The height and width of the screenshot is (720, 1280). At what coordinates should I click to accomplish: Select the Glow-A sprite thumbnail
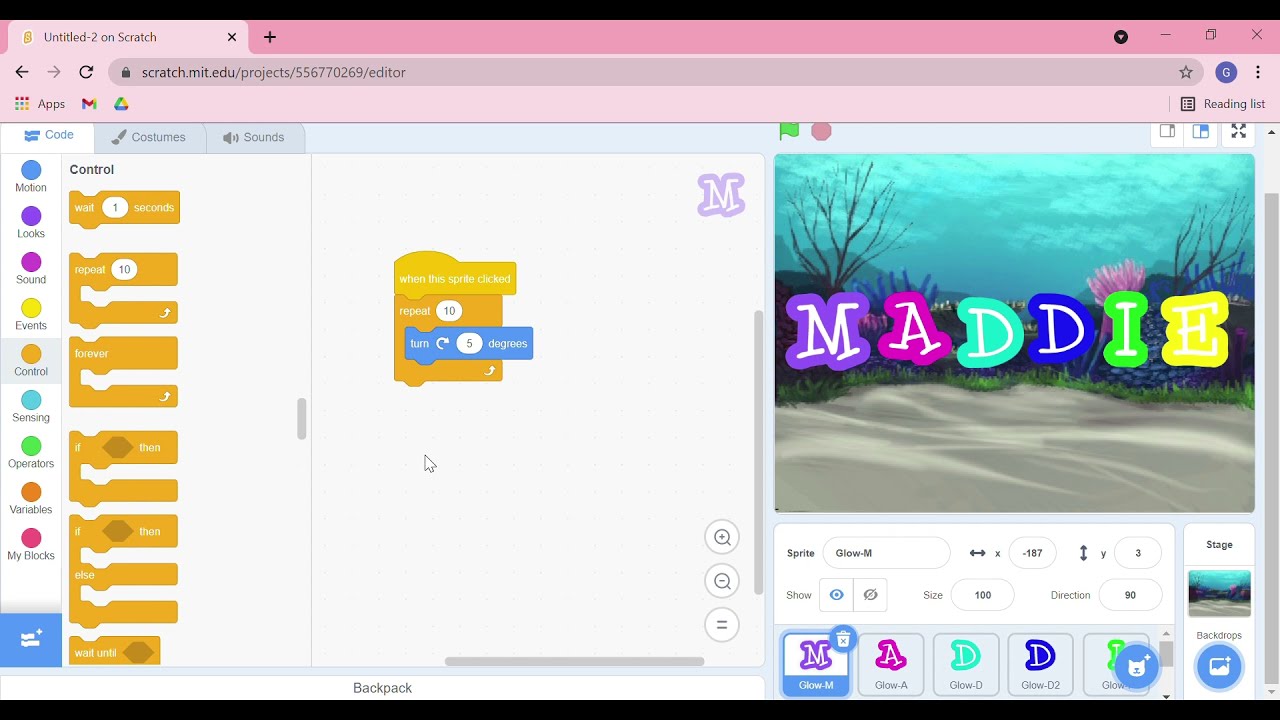coord(891,664)
